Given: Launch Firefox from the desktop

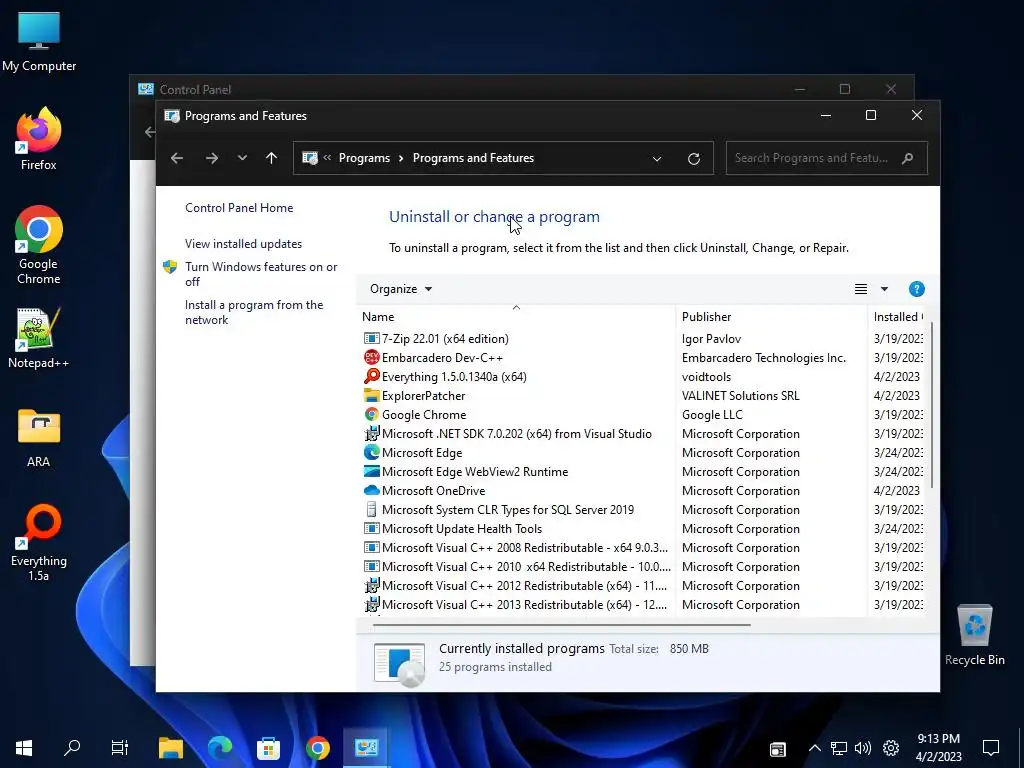Looking at the screenshot, I should coord(39,139).
